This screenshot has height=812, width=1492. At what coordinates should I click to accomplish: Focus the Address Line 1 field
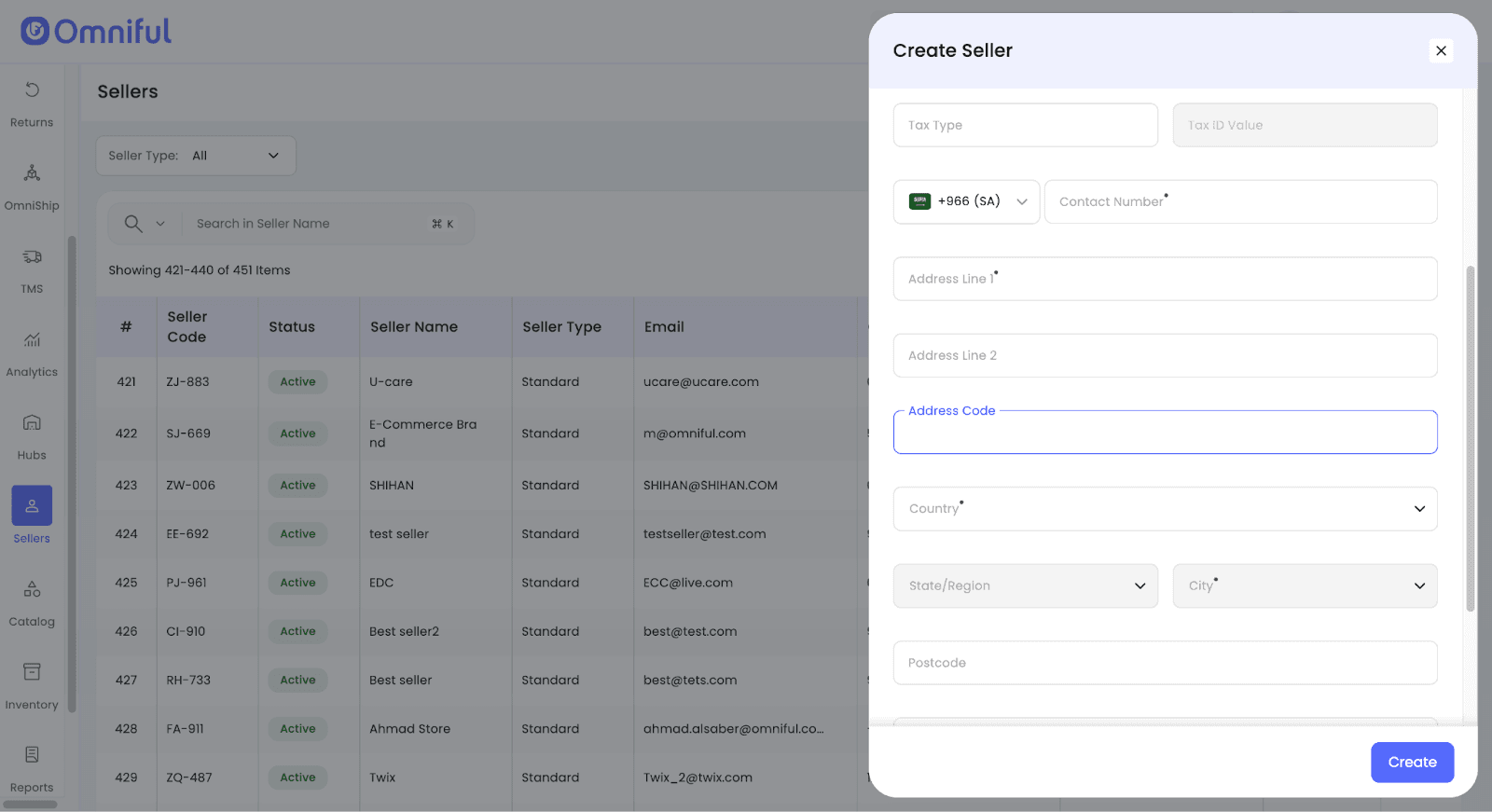pyautogui.click(x=1165, y=279)
